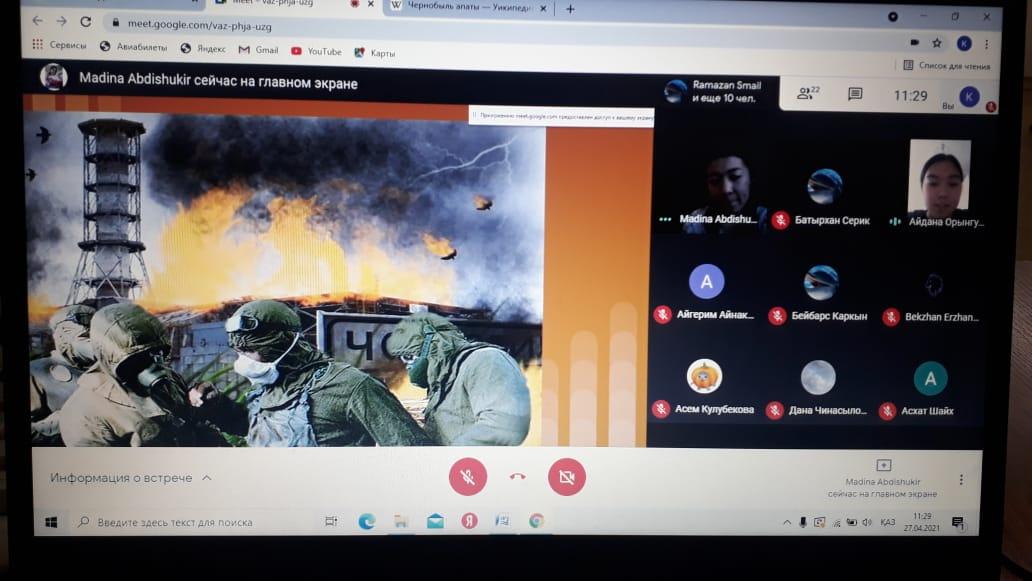Open the Gmail bookmark

(259, 50)
